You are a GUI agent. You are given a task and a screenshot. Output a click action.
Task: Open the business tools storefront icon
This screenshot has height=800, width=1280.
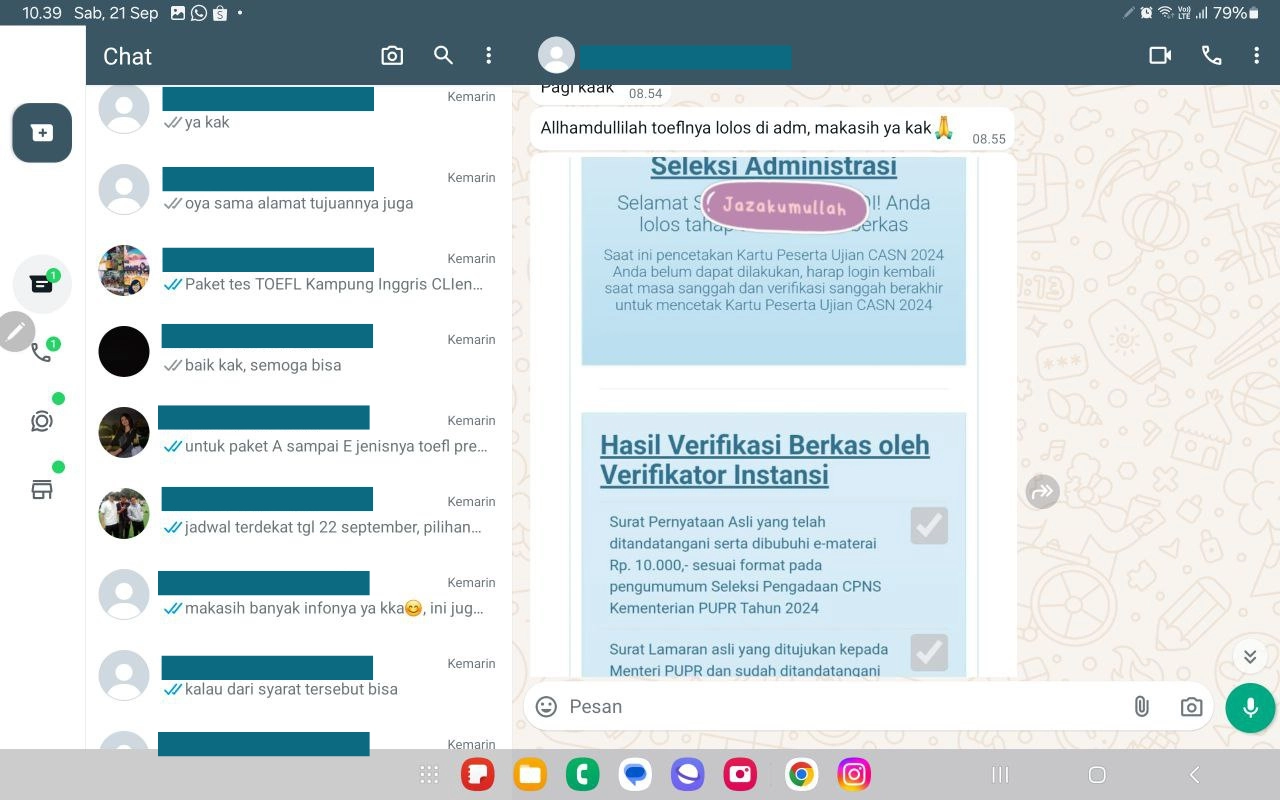point(41,489)
